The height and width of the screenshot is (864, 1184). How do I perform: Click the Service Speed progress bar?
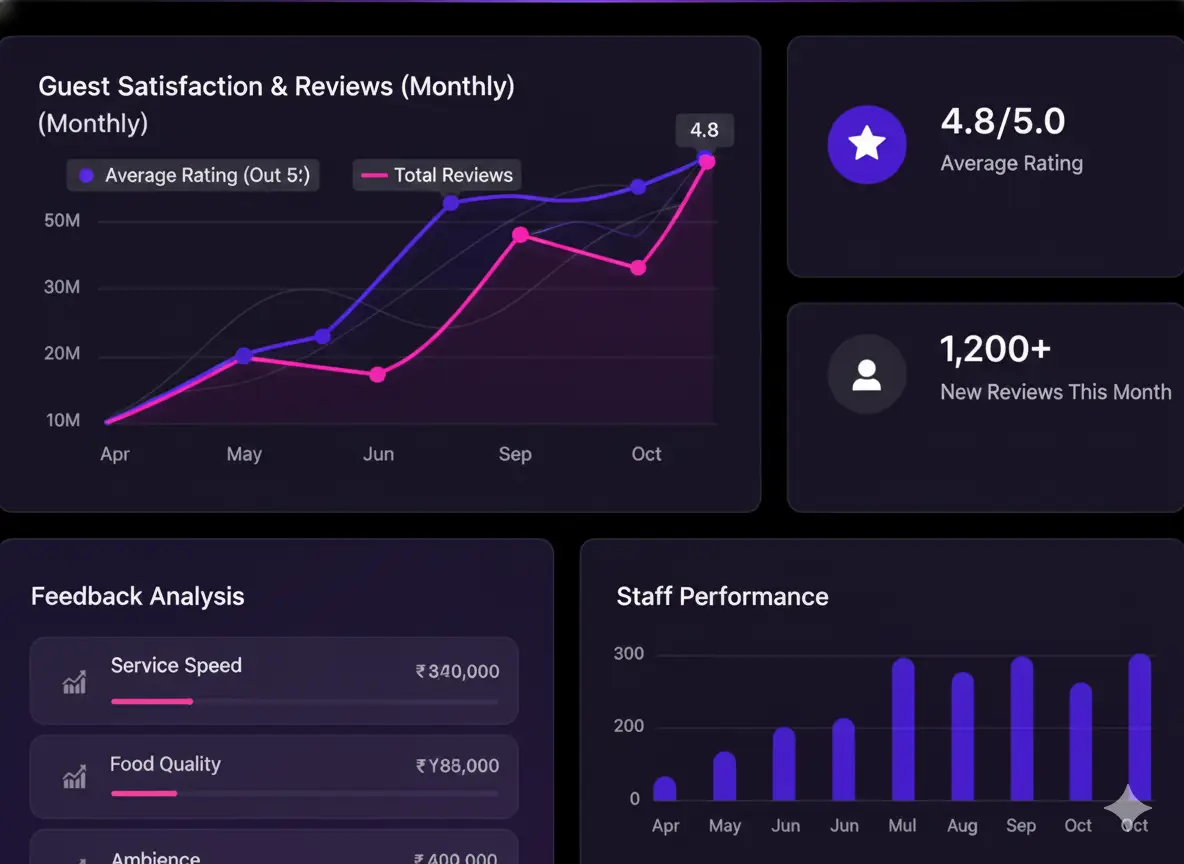click(304, 702)
